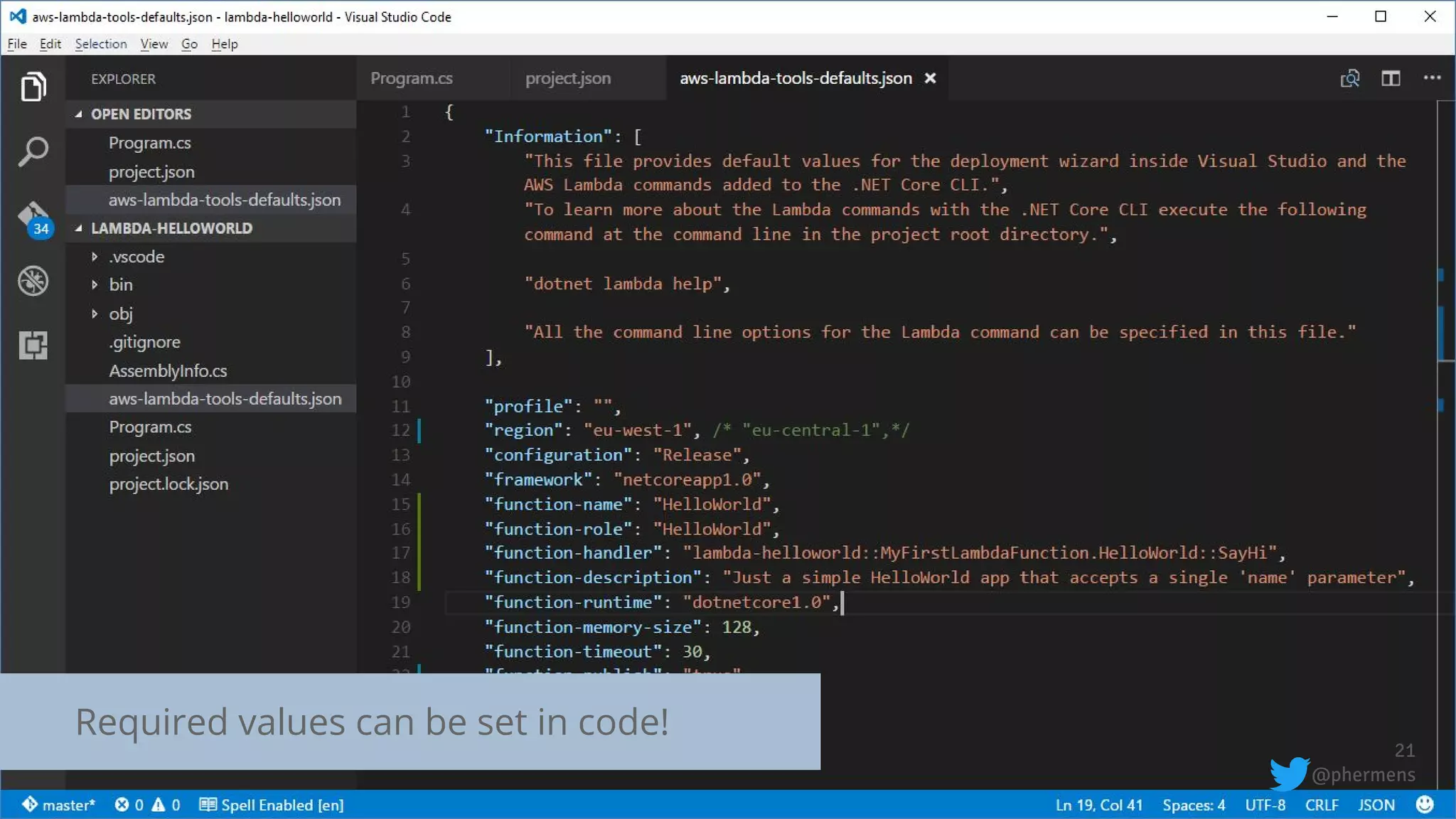The width and height of the screenshot is (1456, 819).
Task: Collapse the OPEN EDITORS section
Action: pyautogui.click(x=78, y=114)
